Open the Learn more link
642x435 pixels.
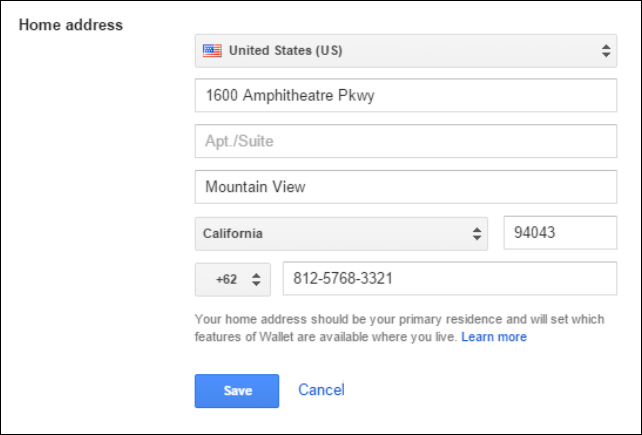click(x=494, y=337)
